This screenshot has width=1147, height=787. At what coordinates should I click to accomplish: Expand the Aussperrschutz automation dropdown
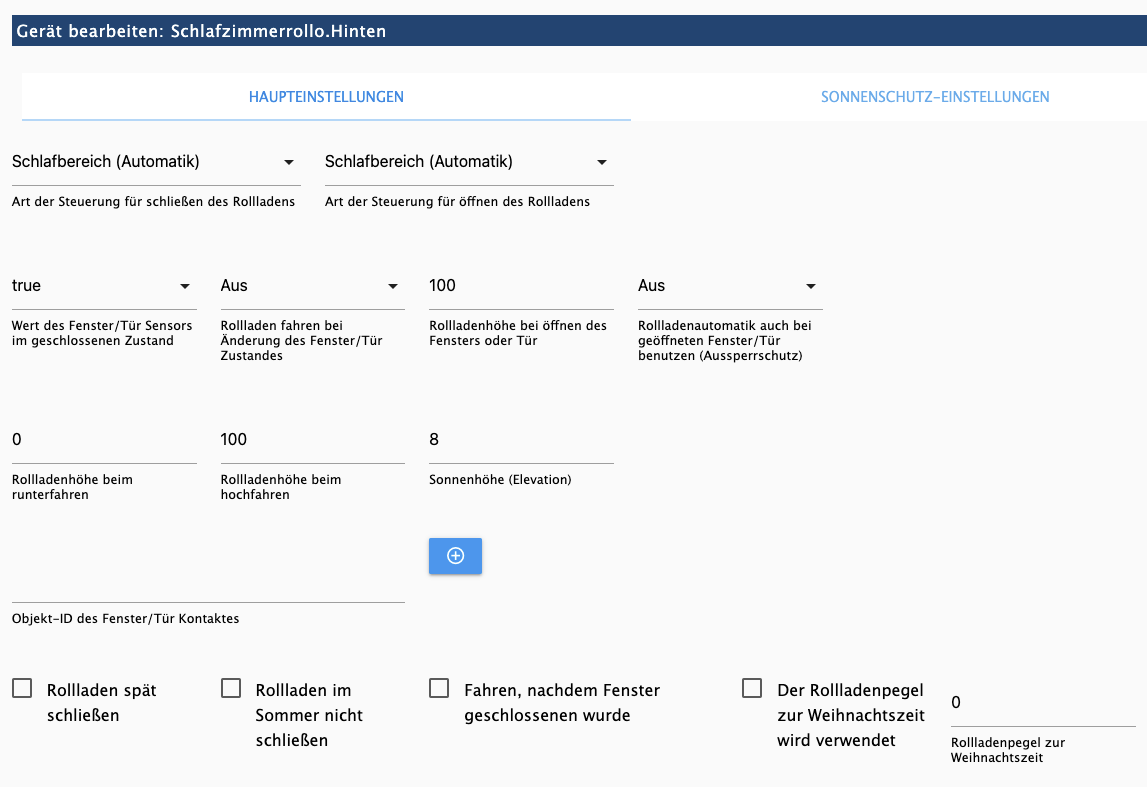729,286
